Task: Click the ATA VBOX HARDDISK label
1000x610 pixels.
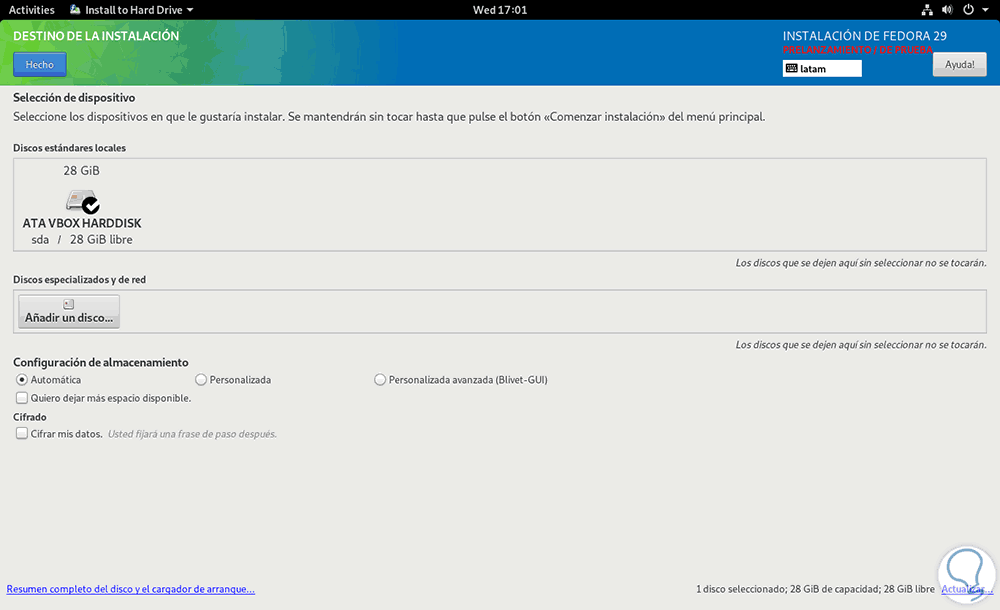Action: [x=82, y=223]
